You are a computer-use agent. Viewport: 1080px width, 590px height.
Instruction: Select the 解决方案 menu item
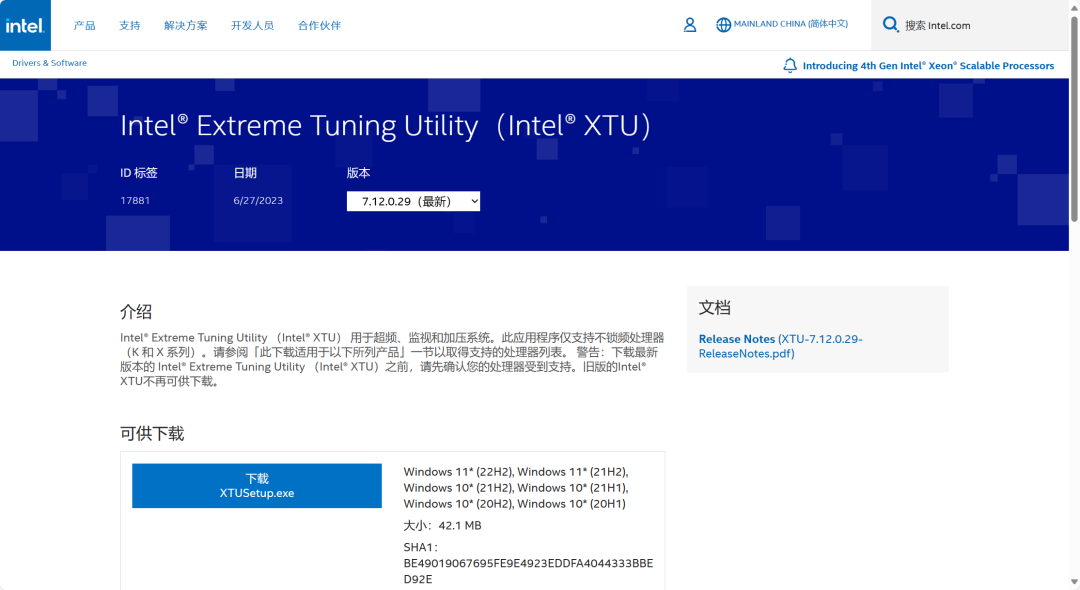click(x=186, y=25)
